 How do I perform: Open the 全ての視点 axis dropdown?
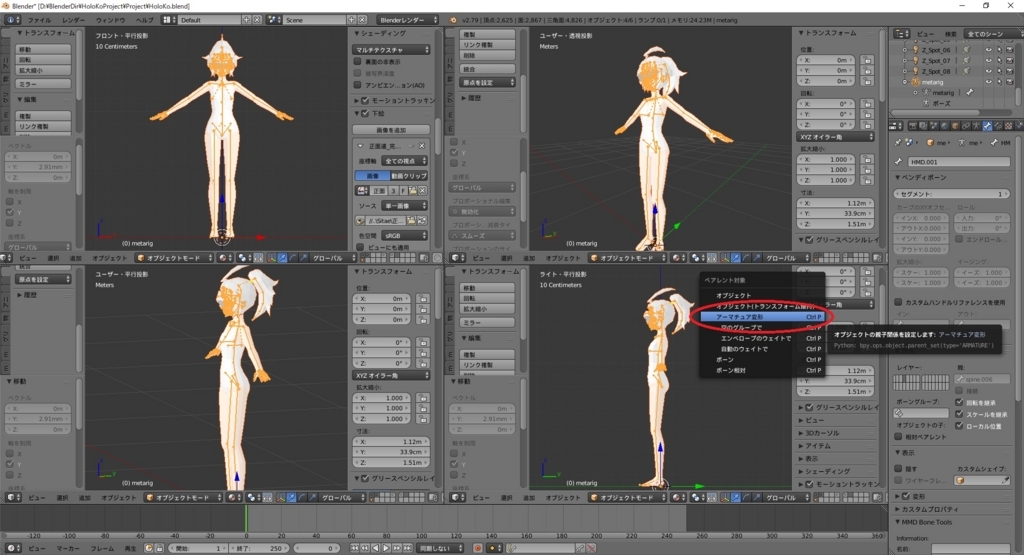[x=404, y=161]
